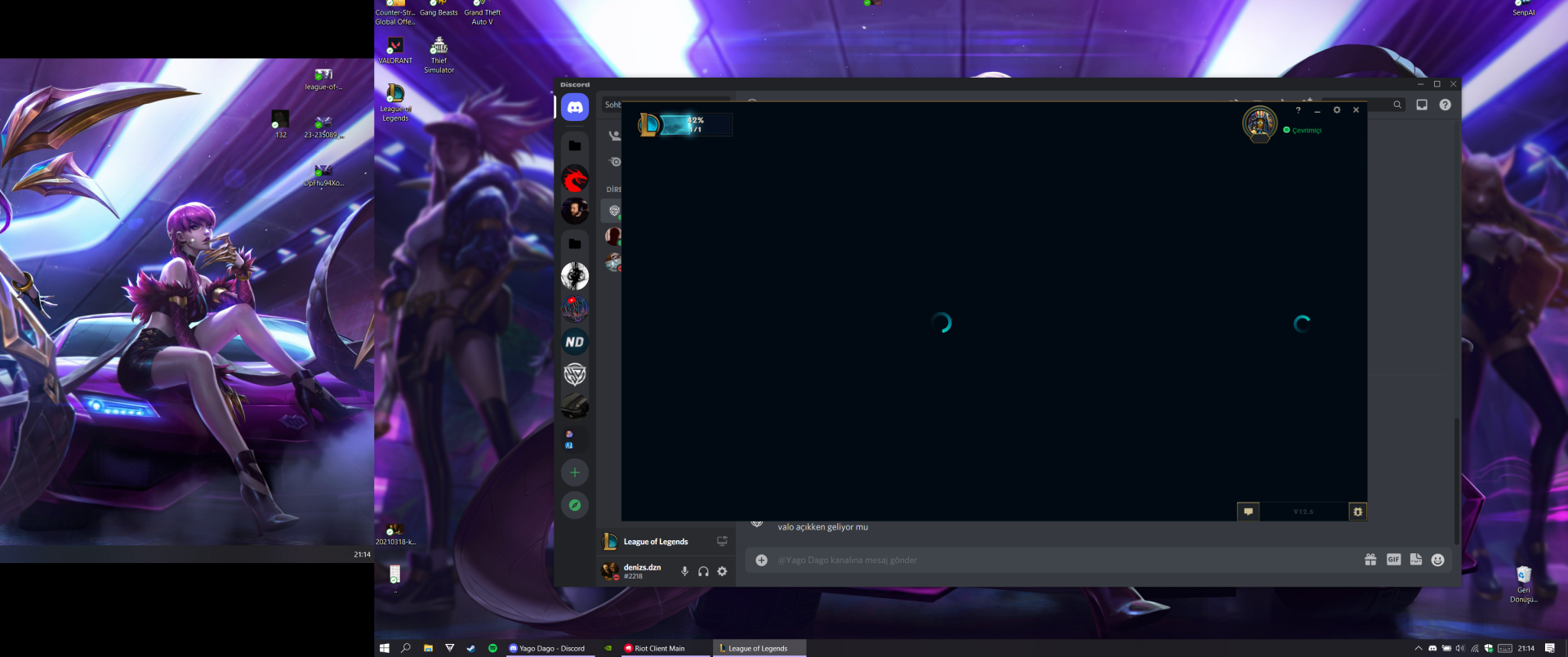Viewport: 1568px width, 657px height.
Task: Open League client settings gear
Action: pos(1337,109)
